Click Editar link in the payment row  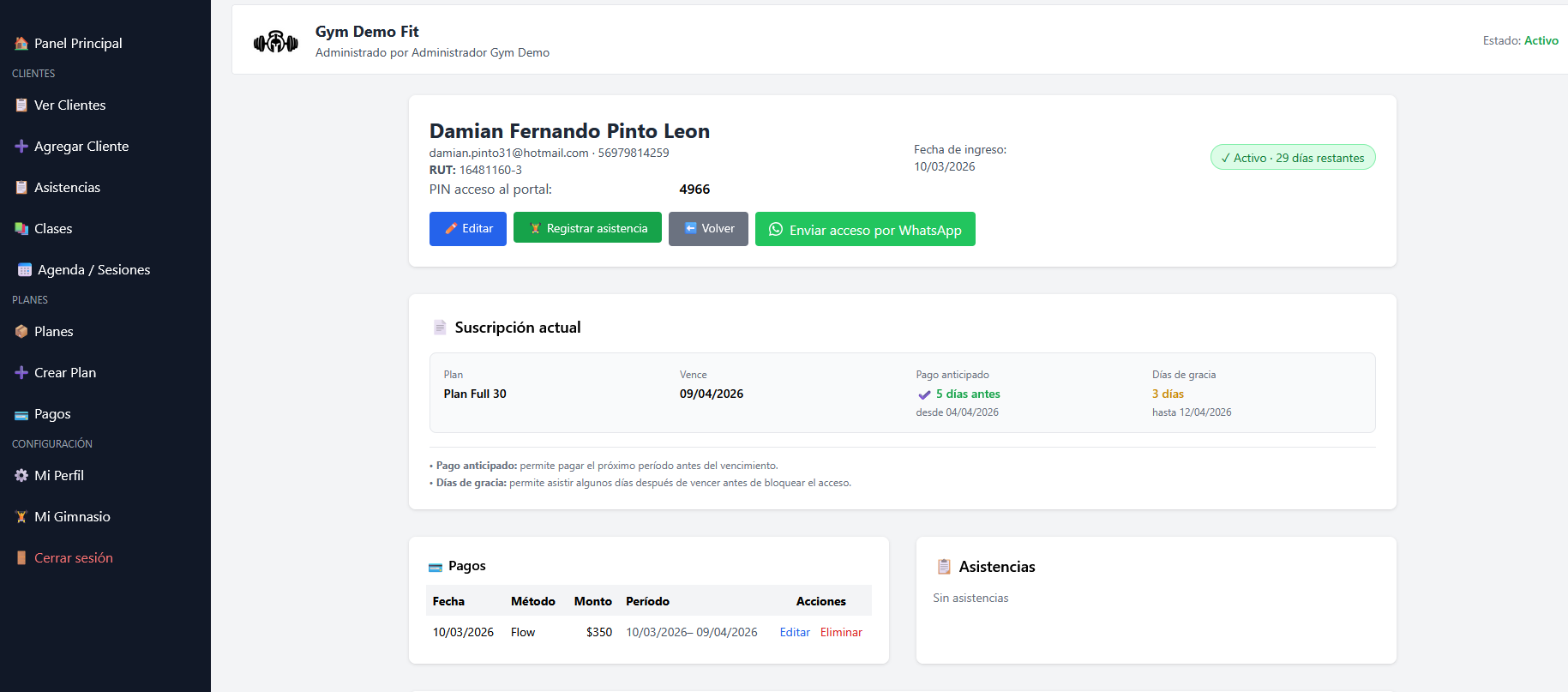[795, 633]
